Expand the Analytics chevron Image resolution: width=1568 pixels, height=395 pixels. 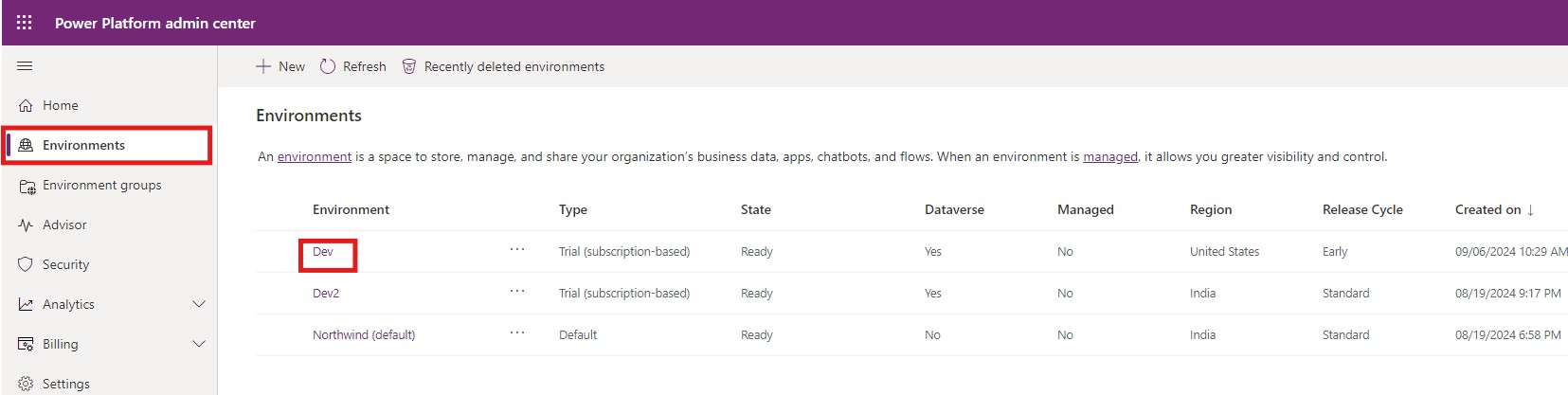[199, 304]
